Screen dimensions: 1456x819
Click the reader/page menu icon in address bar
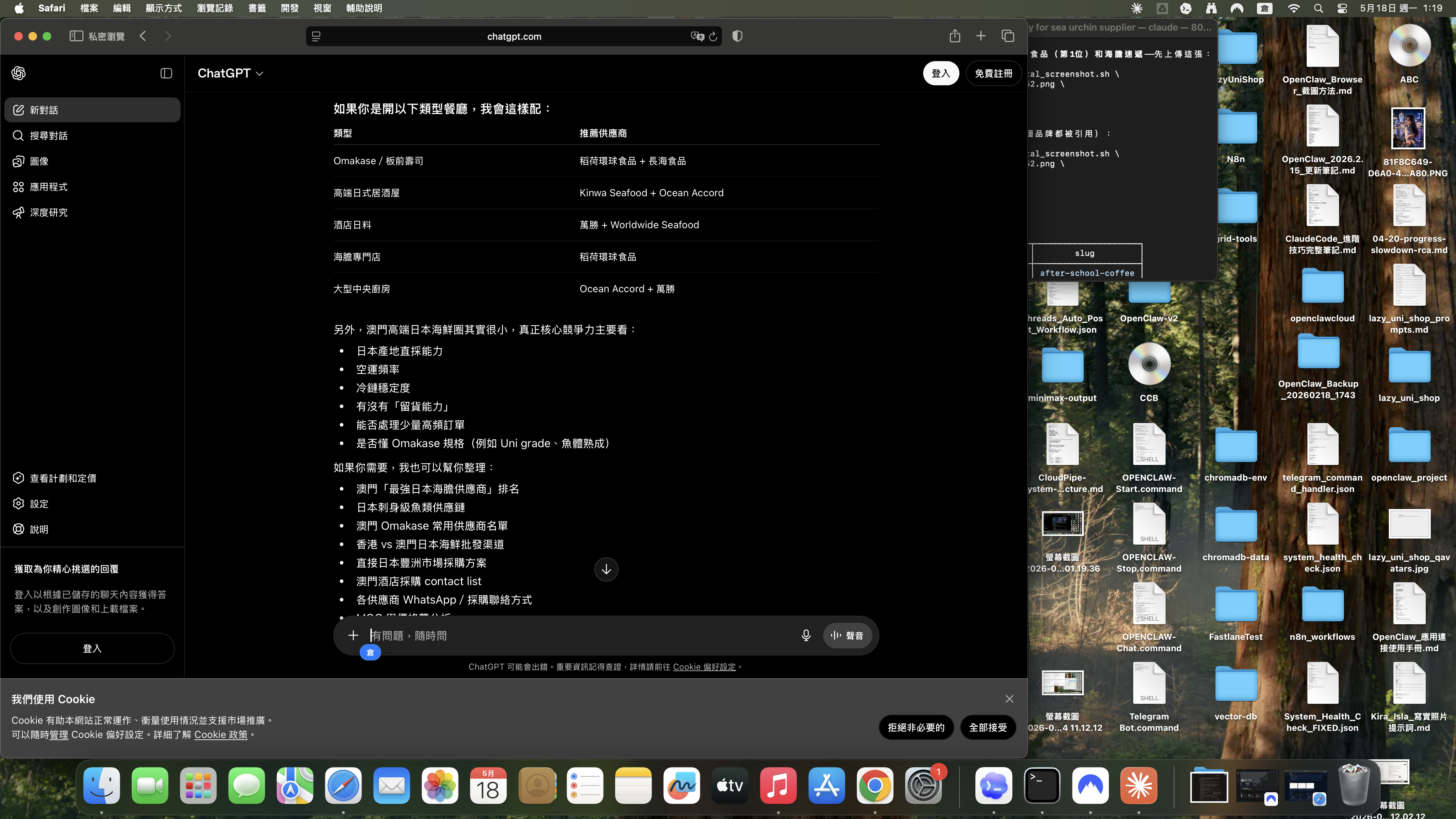click(316, 36)
